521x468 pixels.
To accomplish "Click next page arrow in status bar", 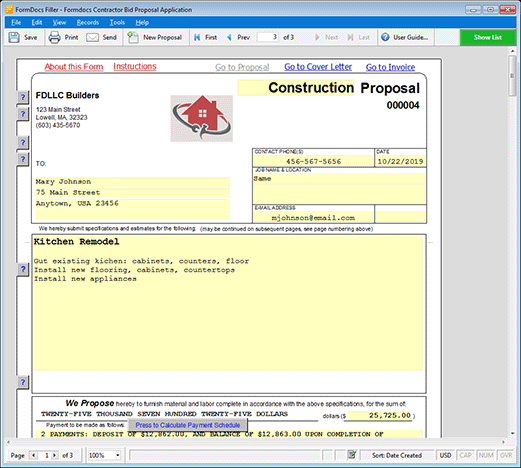I will tap(54, 455).
